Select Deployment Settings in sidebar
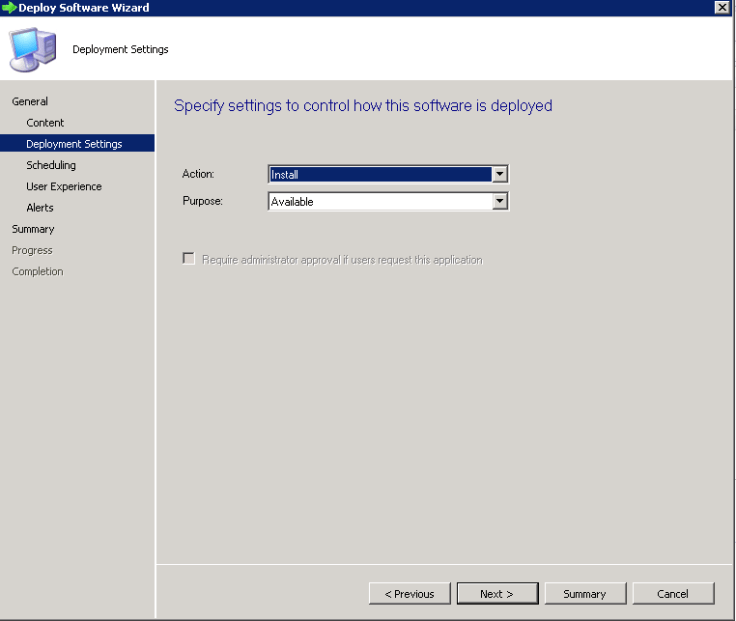Image resolution: width=736 pixels, height=621 pixels. 74,144
